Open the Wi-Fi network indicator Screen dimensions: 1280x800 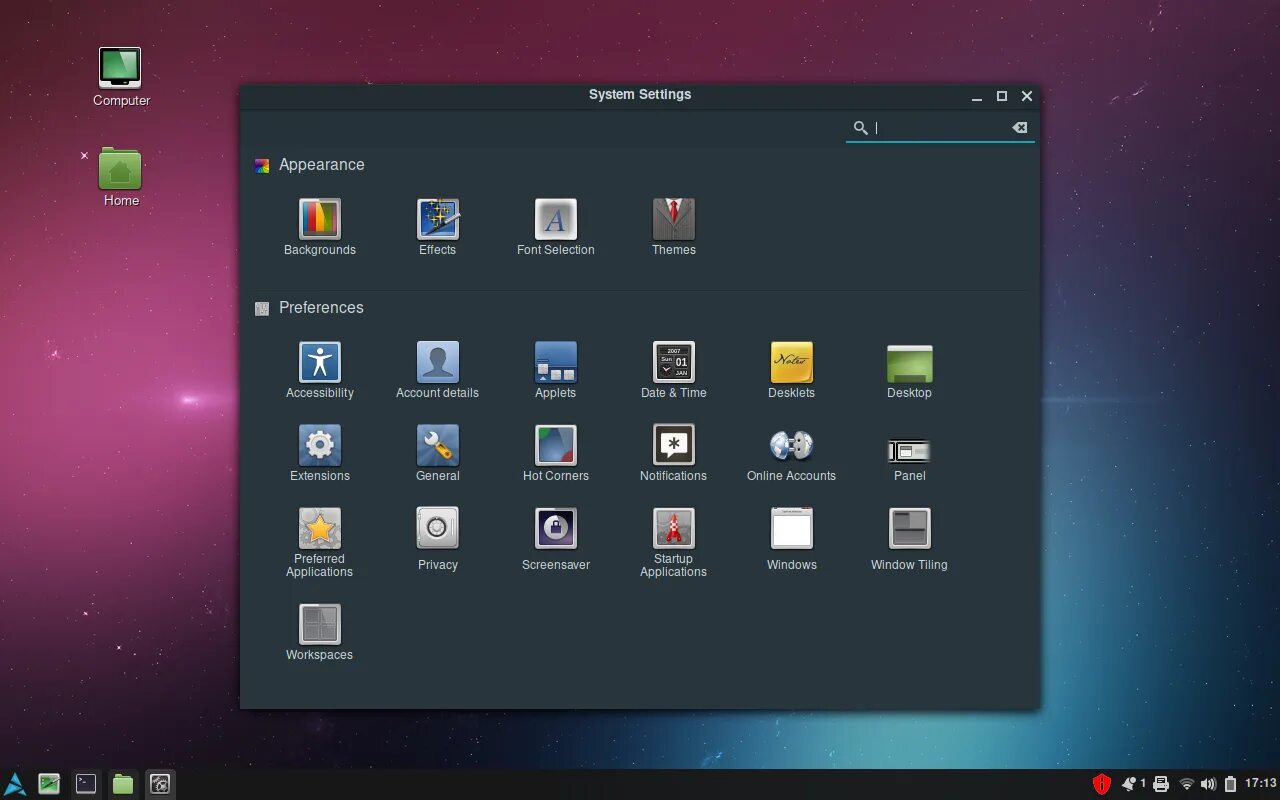[x=1187, y=784]
